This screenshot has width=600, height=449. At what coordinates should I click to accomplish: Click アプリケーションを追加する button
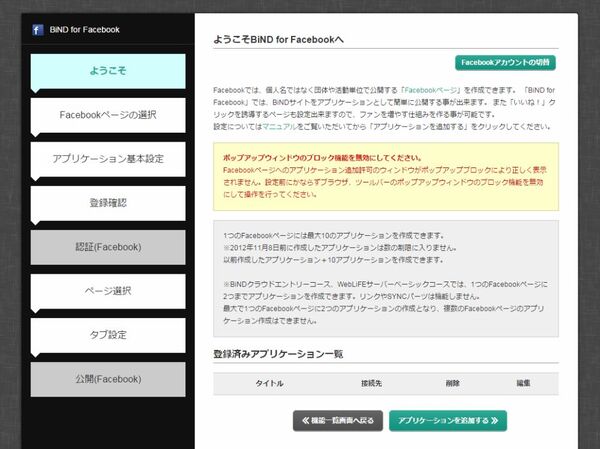pyautogui.click(x=448, y=421)
